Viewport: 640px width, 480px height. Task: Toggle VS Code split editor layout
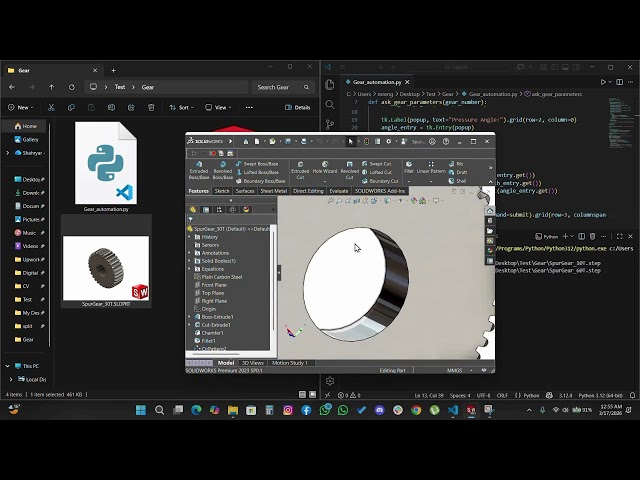coord(620,82)
